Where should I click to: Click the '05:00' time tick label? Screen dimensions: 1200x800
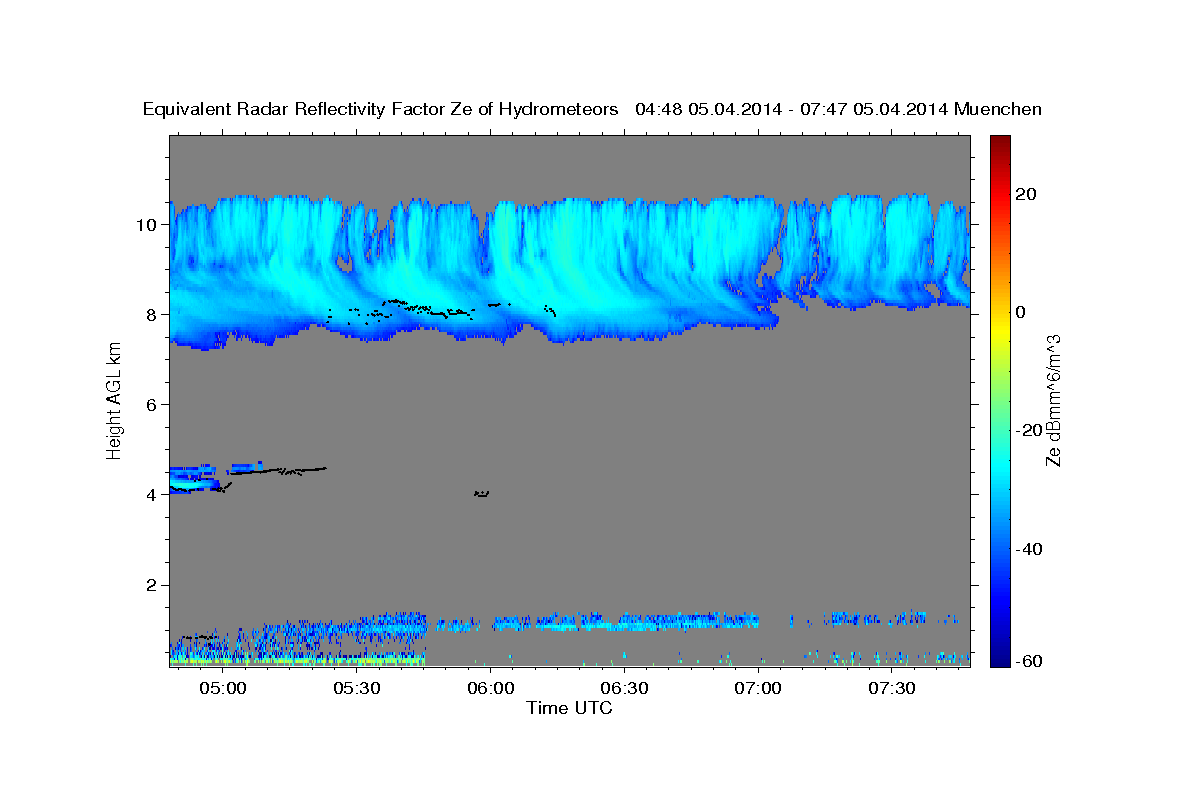click(x=223, y=688)
